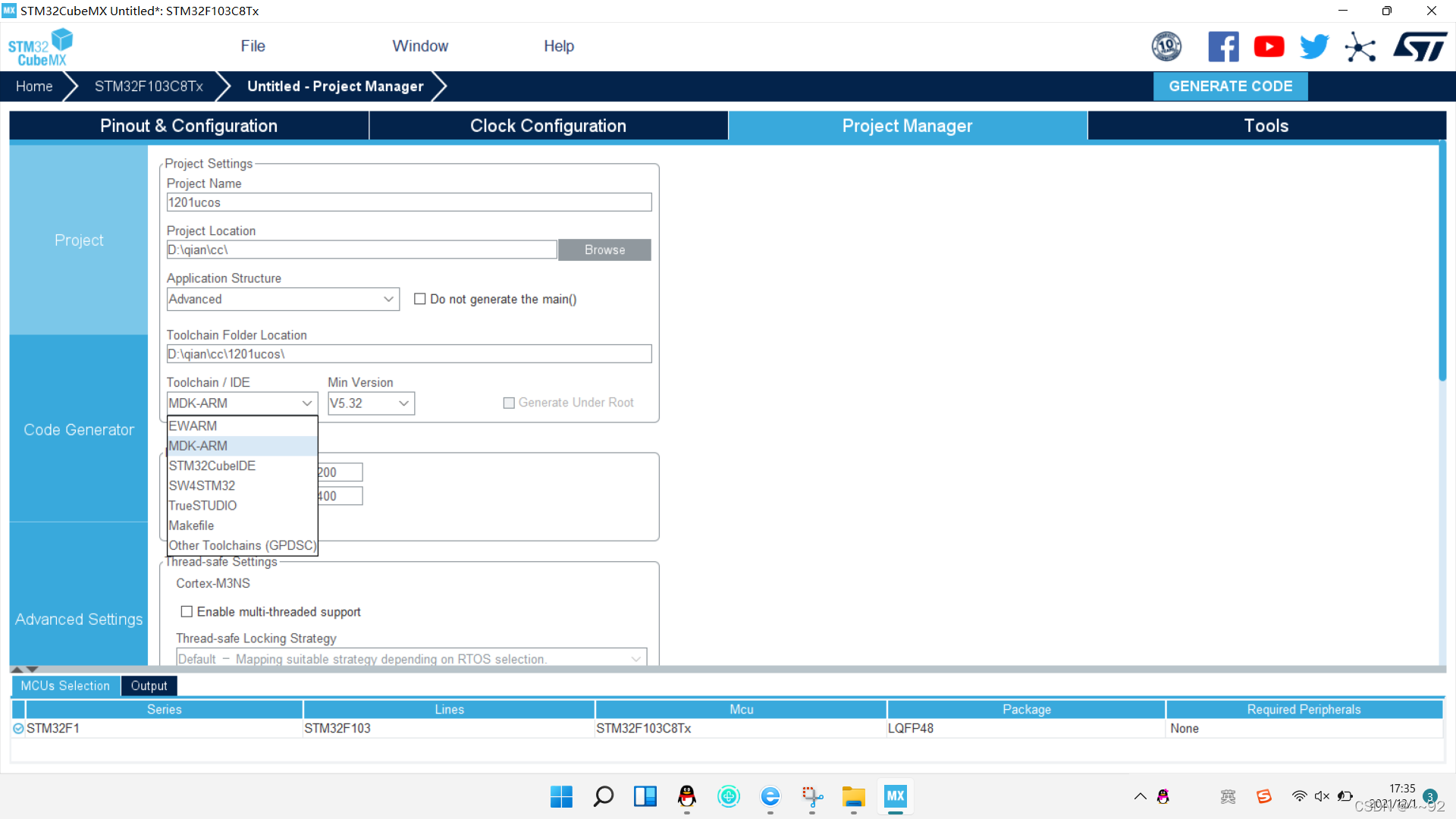The width and height of the screenshot is (1456, 819).
Task: Click the 10-year anniversary badge icon
Action: [x=1166, y=47]
